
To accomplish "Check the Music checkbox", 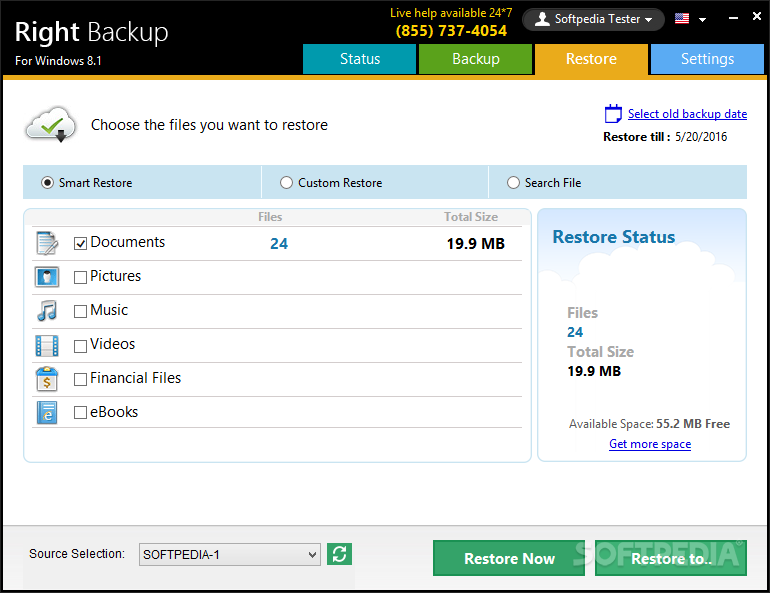I will 80,311.
